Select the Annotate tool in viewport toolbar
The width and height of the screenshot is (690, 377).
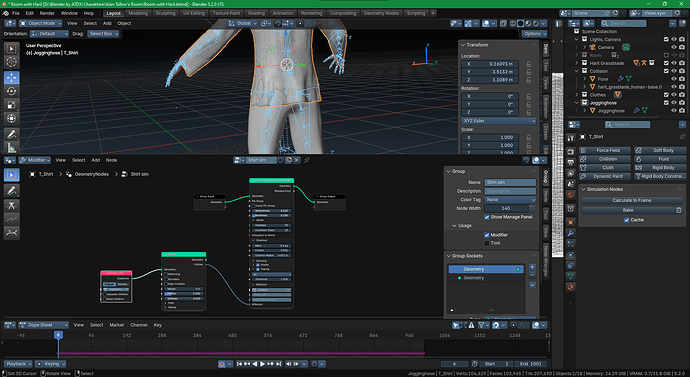tap(11, 134)
